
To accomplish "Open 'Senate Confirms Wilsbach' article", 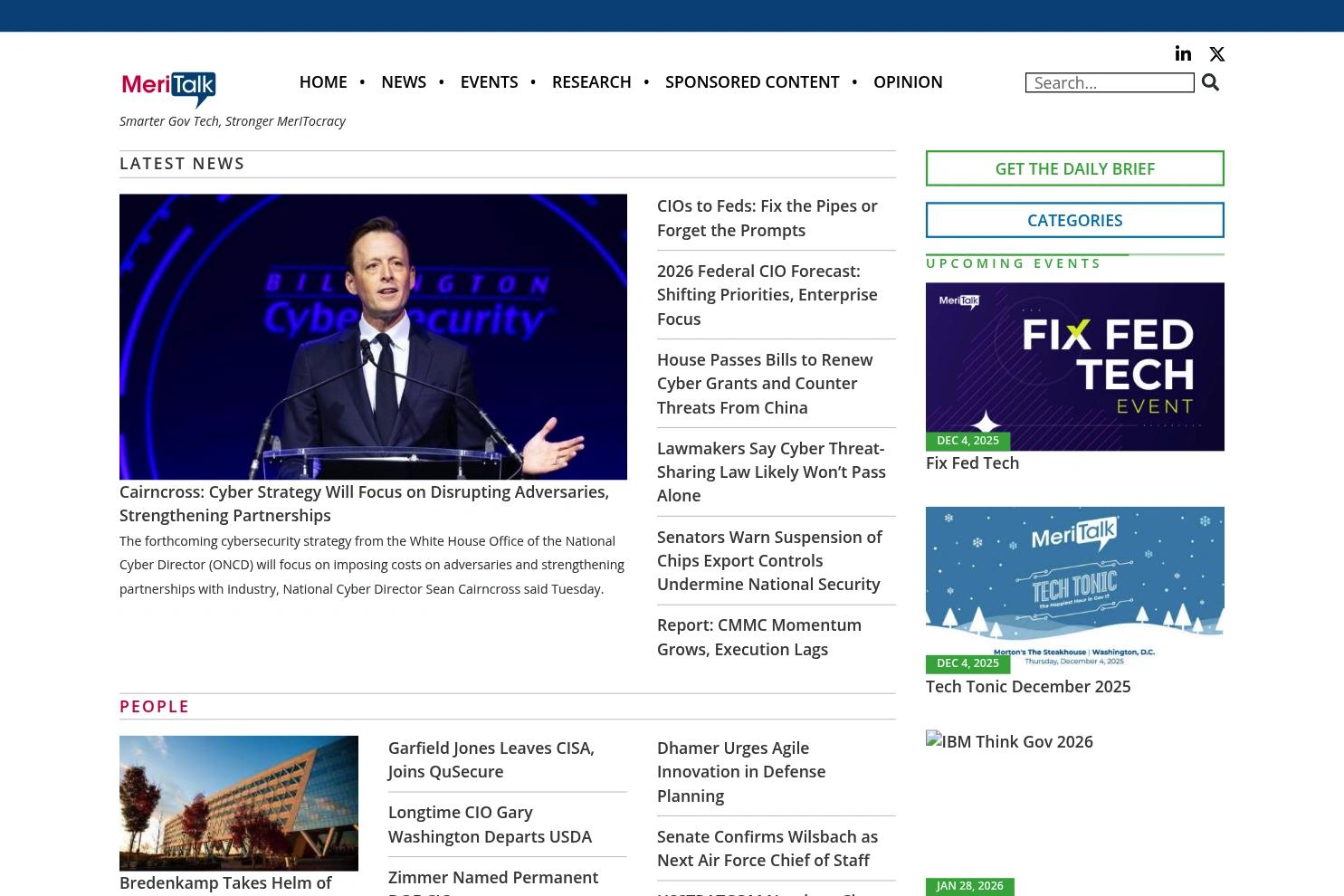I will click(x=767, y=848).
